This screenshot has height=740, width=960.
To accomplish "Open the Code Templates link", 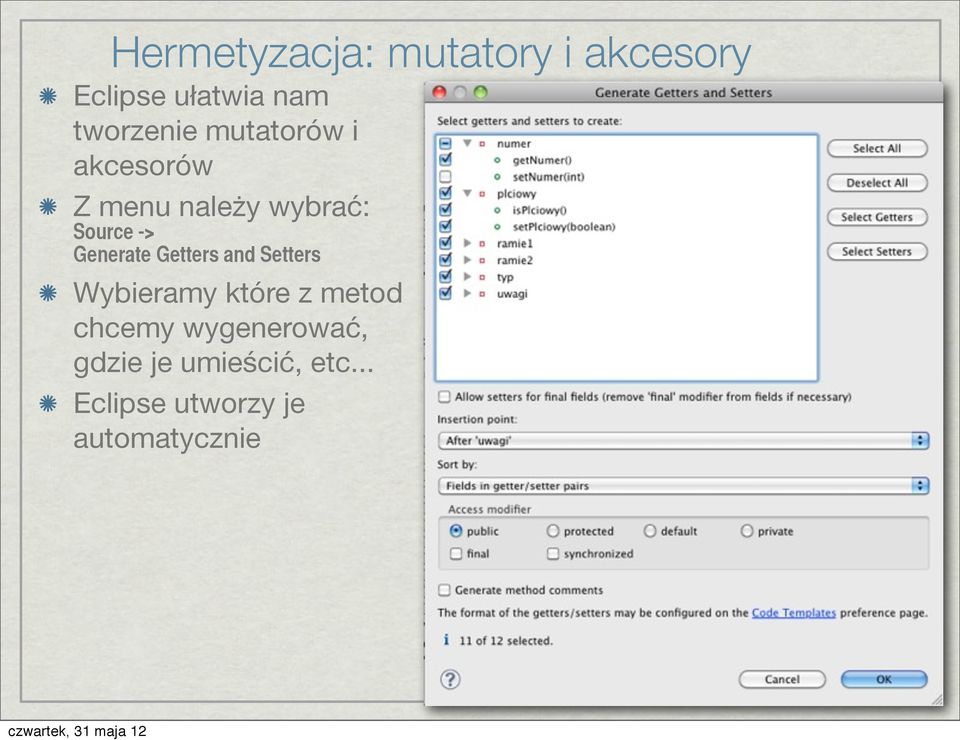I will pyautogui.click(x=793, y=613).
